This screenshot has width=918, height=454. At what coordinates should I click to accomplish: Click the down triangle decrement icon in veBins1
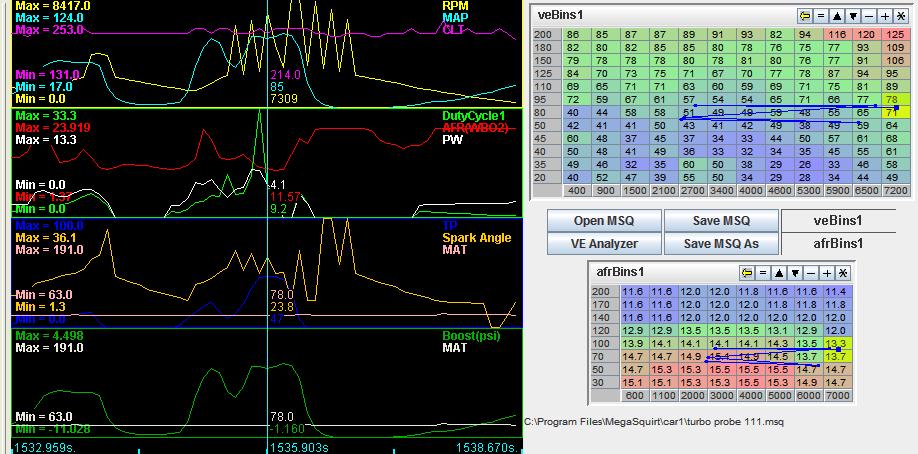click(x=854, y=16)
